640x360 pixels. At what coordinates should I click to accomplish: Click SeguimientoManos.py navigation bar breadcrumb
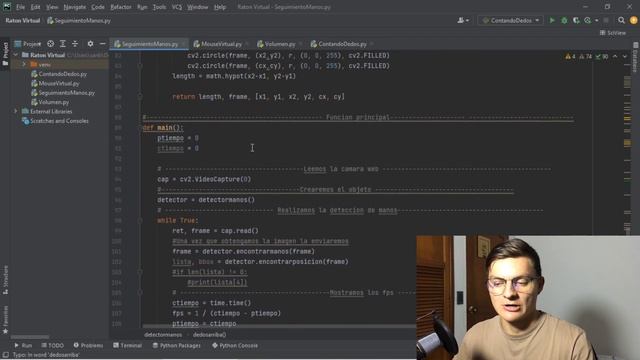[79, 20]
